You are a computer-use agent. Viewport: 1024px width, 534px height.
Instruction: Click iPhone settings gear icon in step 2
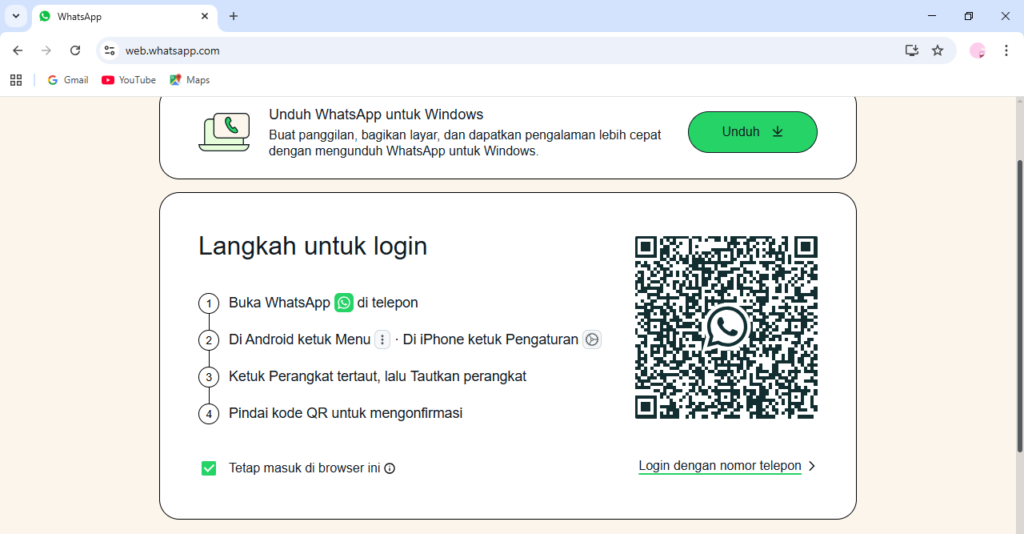tap(592, 339)
